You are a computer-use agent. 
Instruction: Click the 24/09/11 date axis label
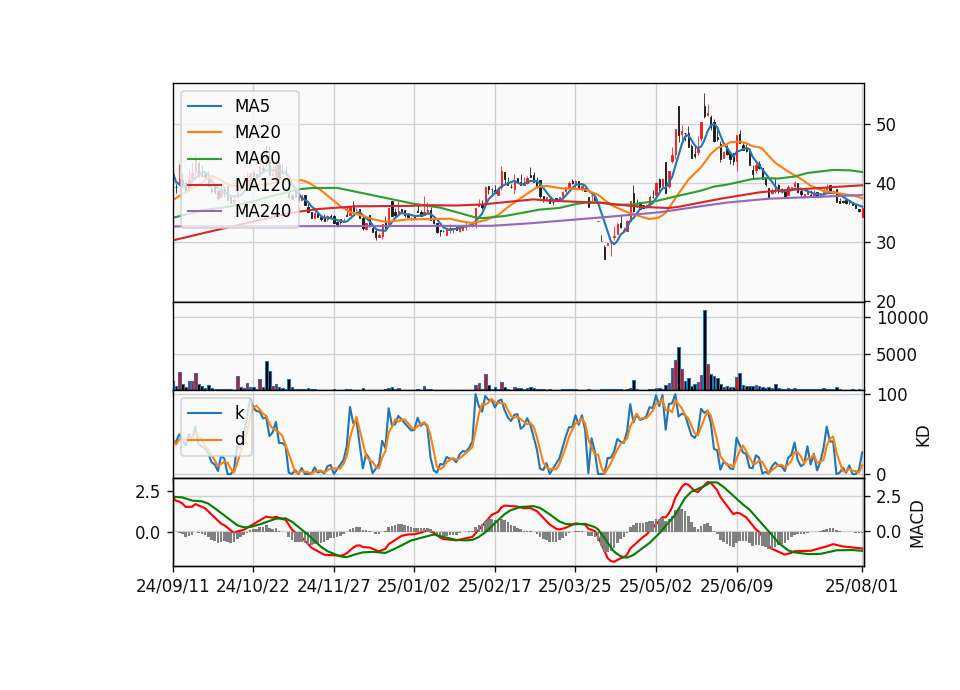[173, 586]
